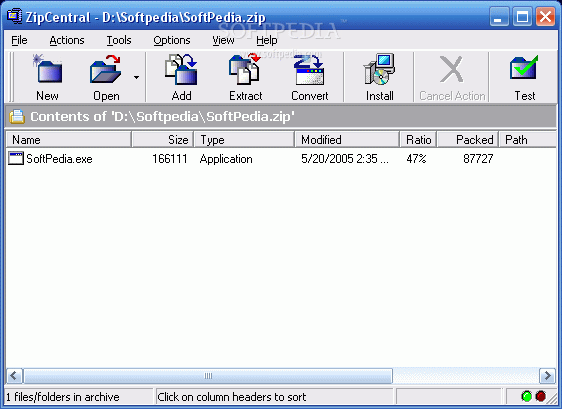Close the ZipCentral window
The width and height of the screenshot is (562, 409).
[x=545, y=16]
